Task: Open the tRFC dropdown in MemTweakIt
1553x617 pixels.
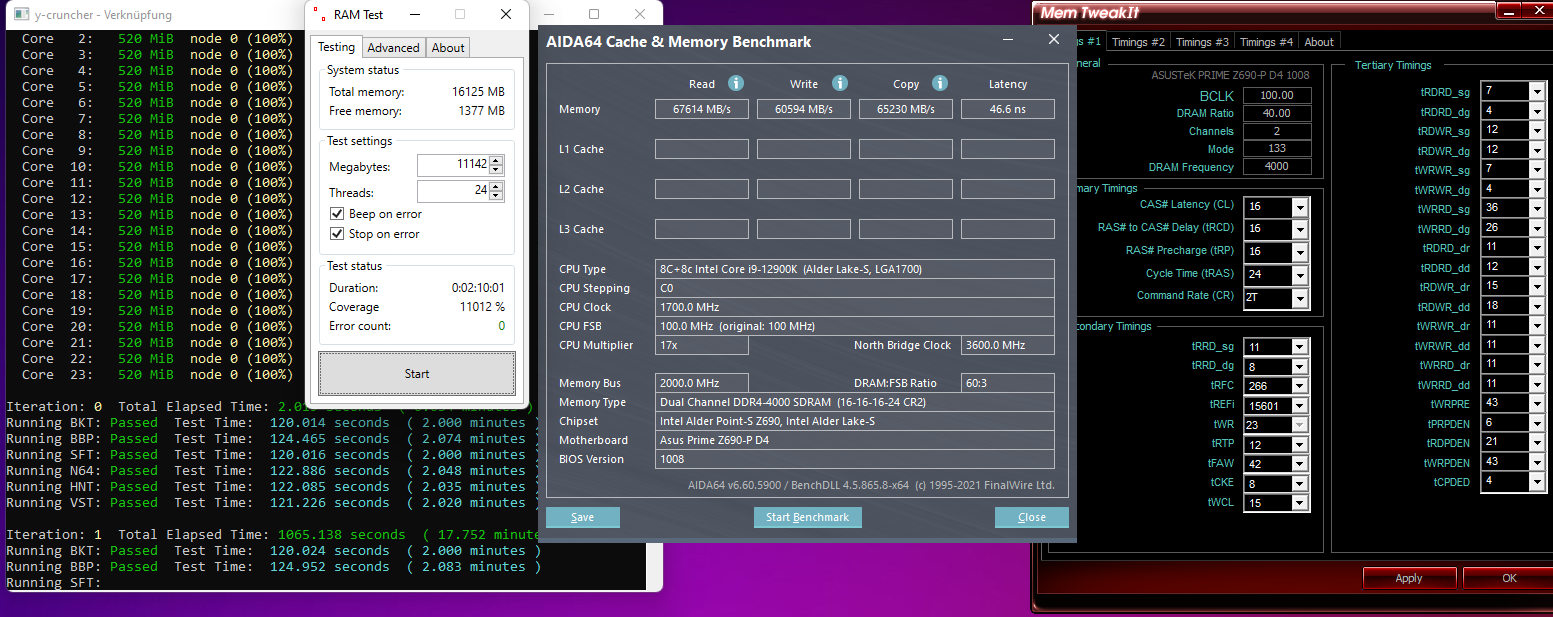Action: [1298, 385]
